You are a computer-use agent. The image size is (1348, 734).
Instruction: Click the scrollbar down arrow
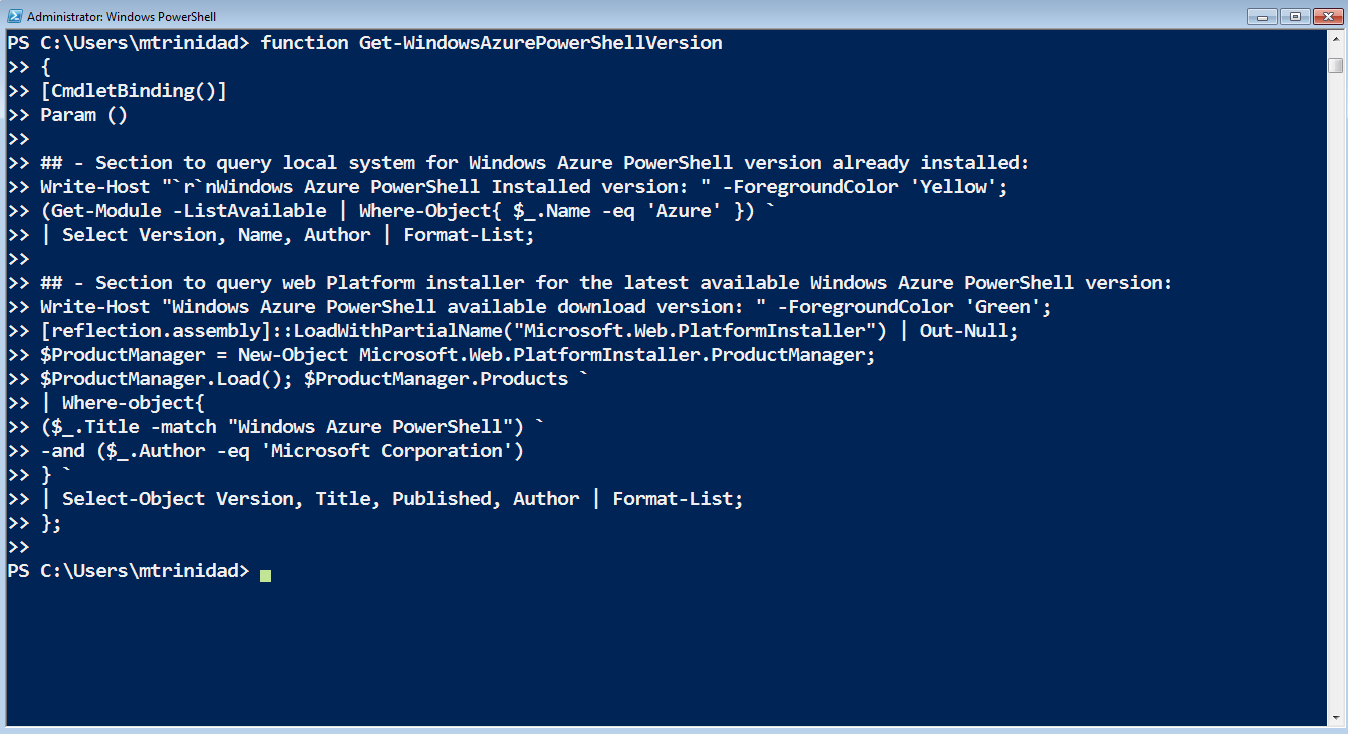(1335, 717)
